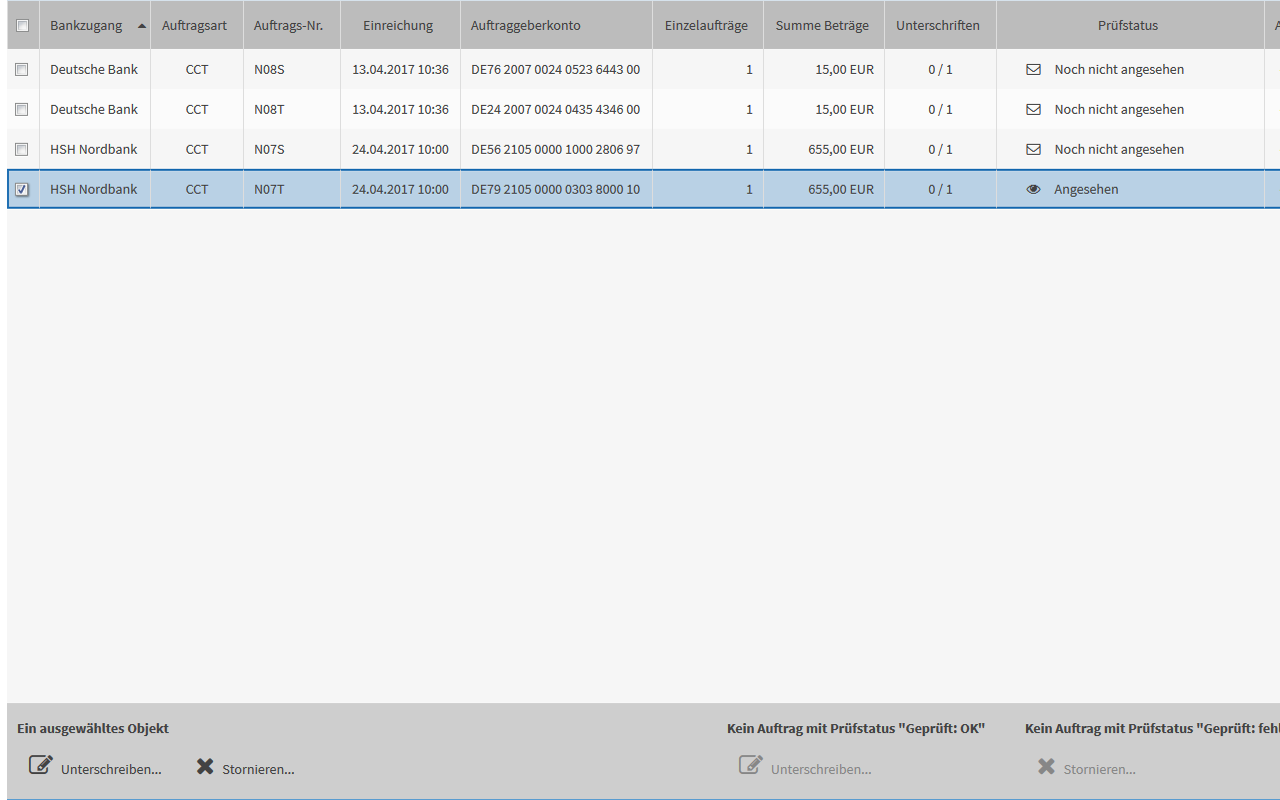
Task: Uncheck the selected N07T order checkbox
Action: (x=22, y=189)
